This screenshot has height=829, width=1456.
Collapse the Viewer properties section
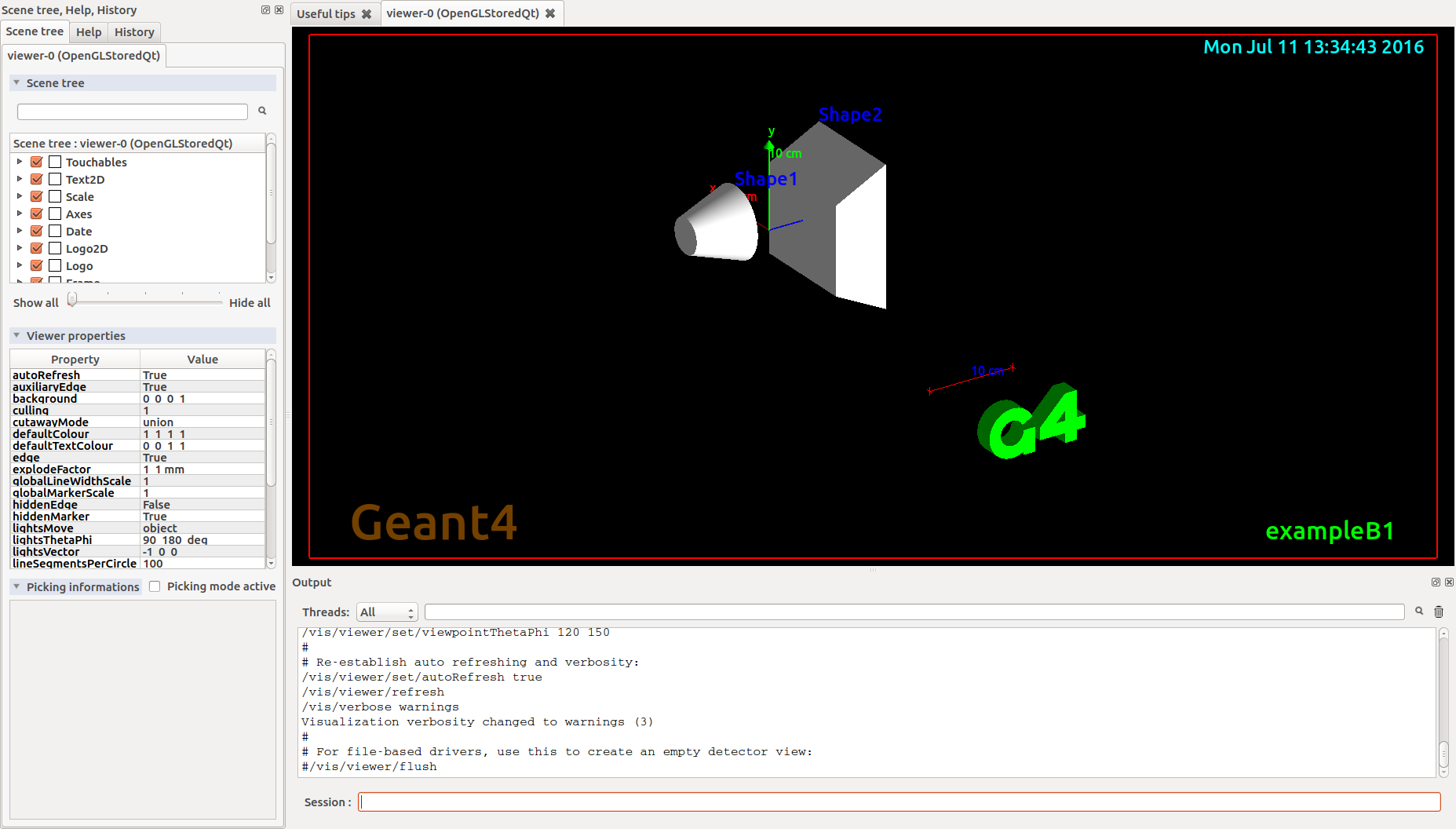[16, 335]
